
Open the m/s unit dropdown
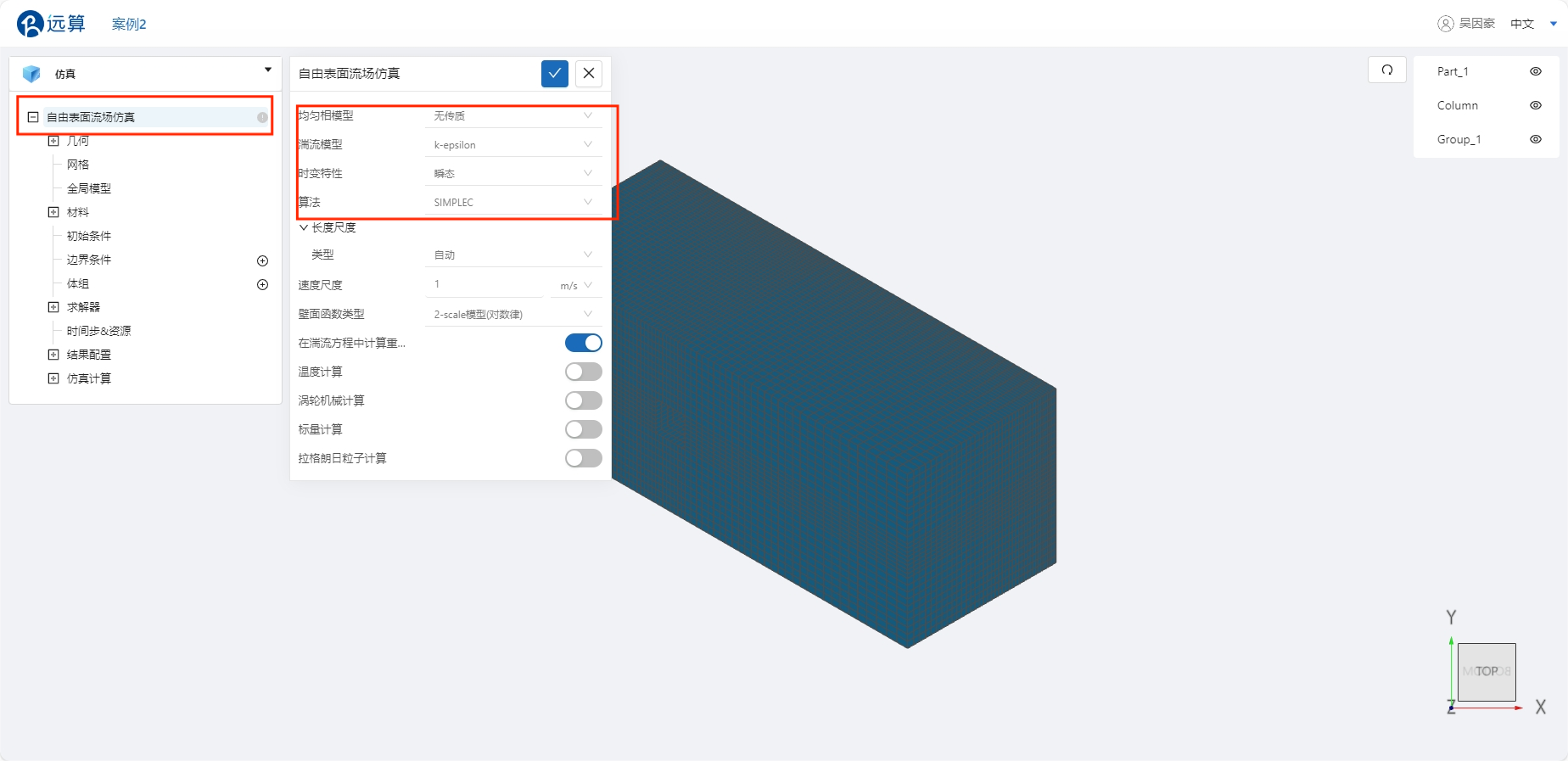[576, 285]
